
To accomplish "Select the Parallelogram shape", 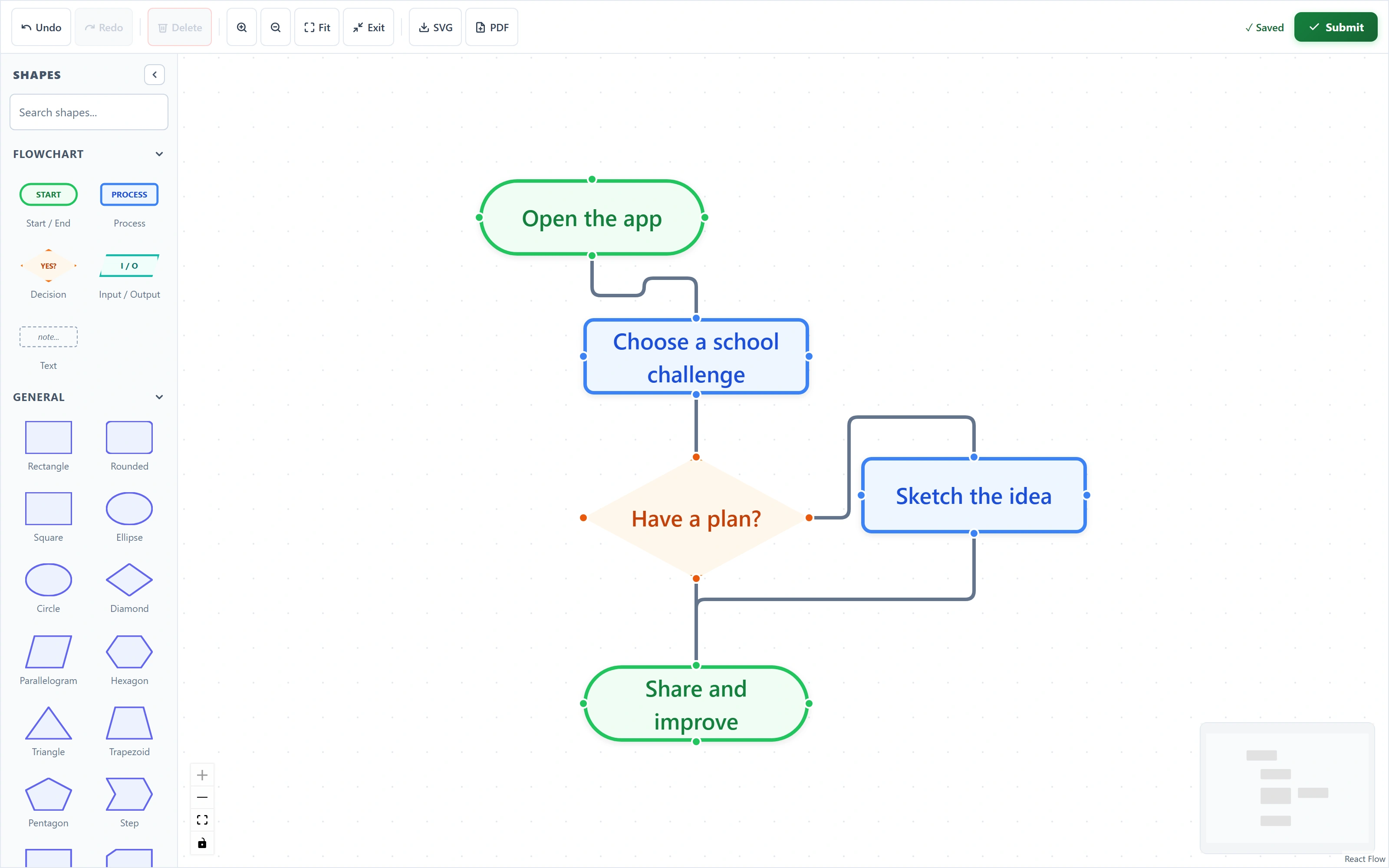I will [x=48, y=660].
